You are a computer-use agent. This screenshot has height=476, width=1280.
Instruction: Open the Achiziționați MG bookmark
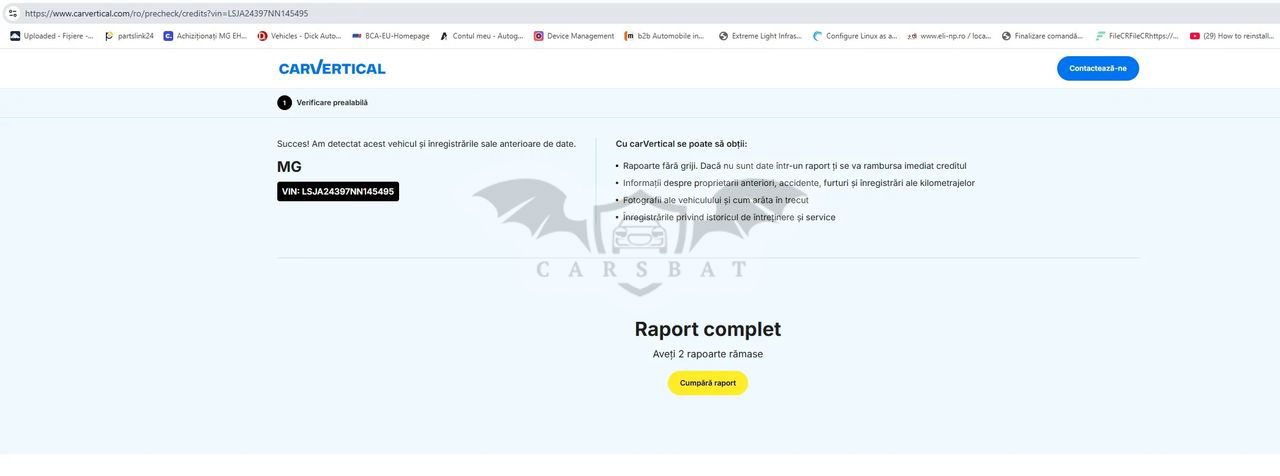tap(205, 36)
